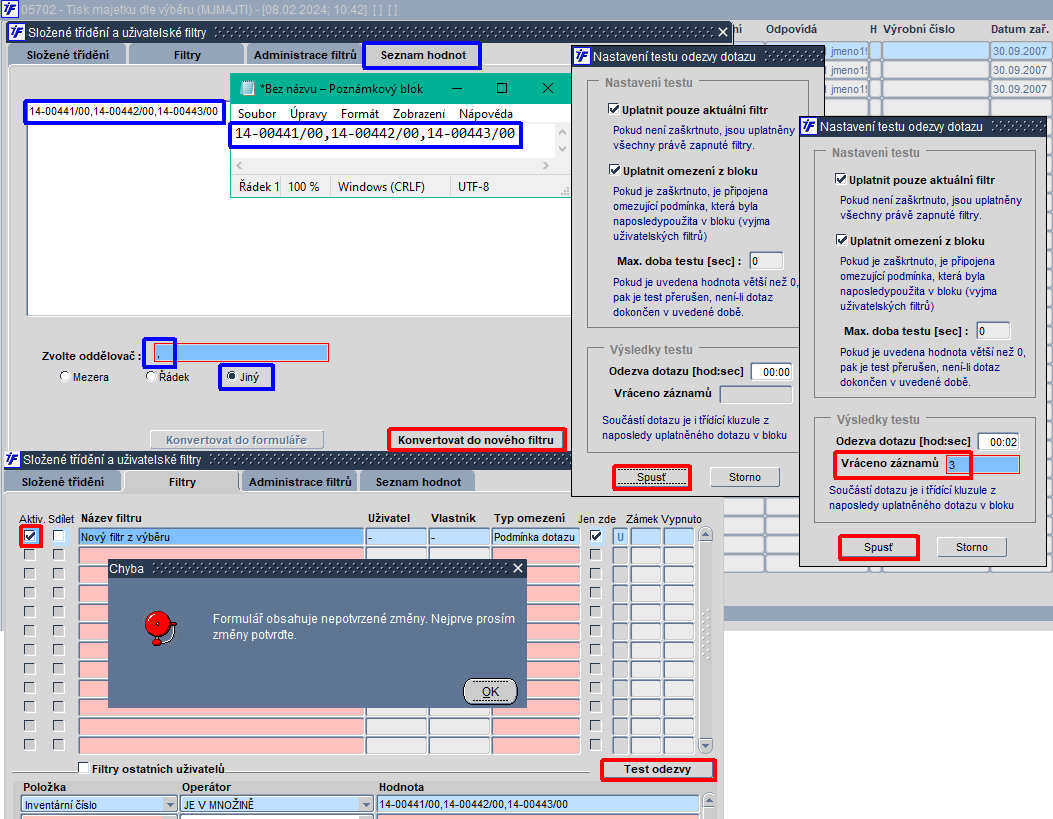The height and width of the screenshot is (819, 1053).
Task: Open Zobrazení menu in Notepad
Action: tap(418, 113)
